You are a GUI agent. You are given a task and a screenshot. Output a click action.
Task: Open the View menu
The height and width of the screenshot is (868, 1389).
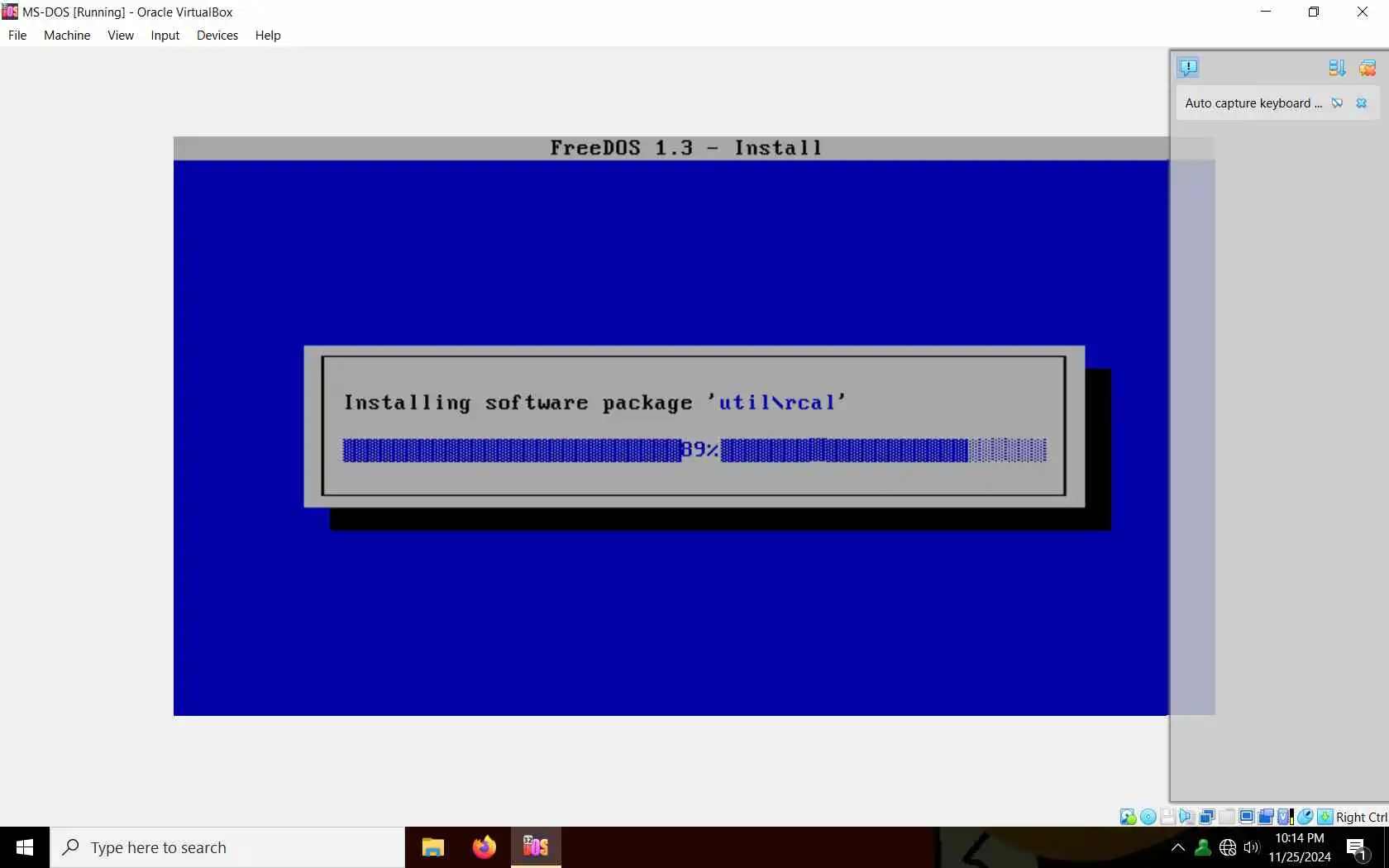121,36
